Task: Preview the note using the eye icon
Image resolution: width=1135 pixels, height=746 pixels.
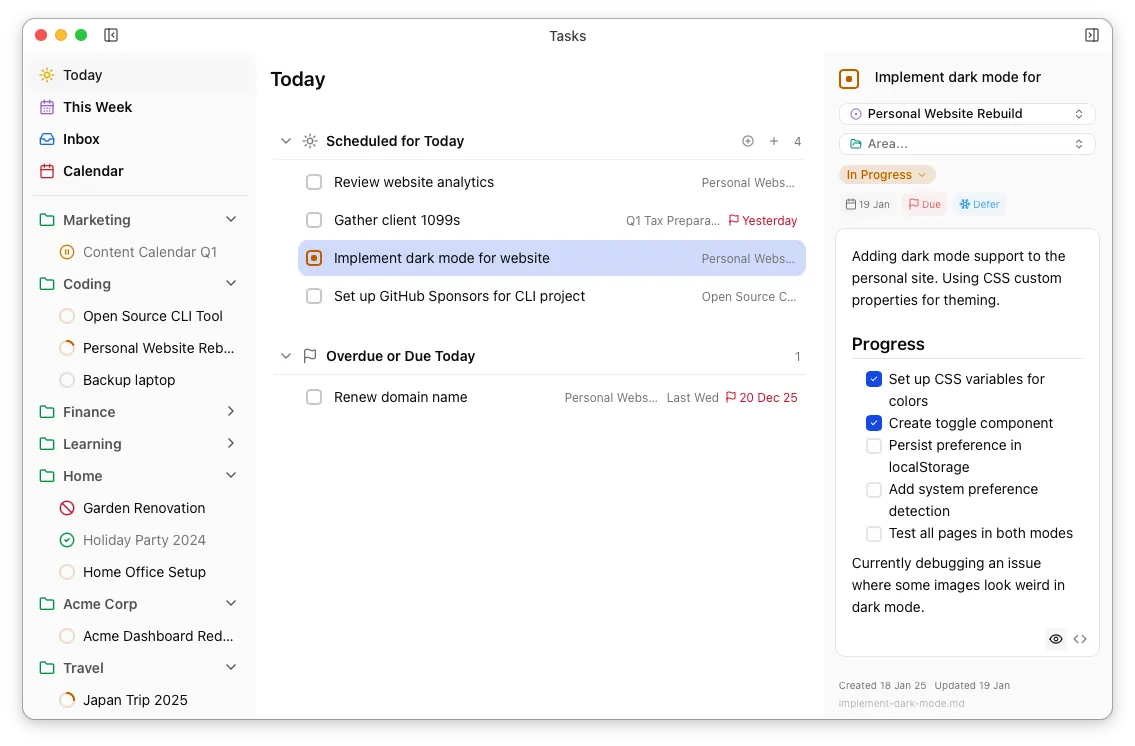Action: pyautogui.click(x=1055, y=638)
